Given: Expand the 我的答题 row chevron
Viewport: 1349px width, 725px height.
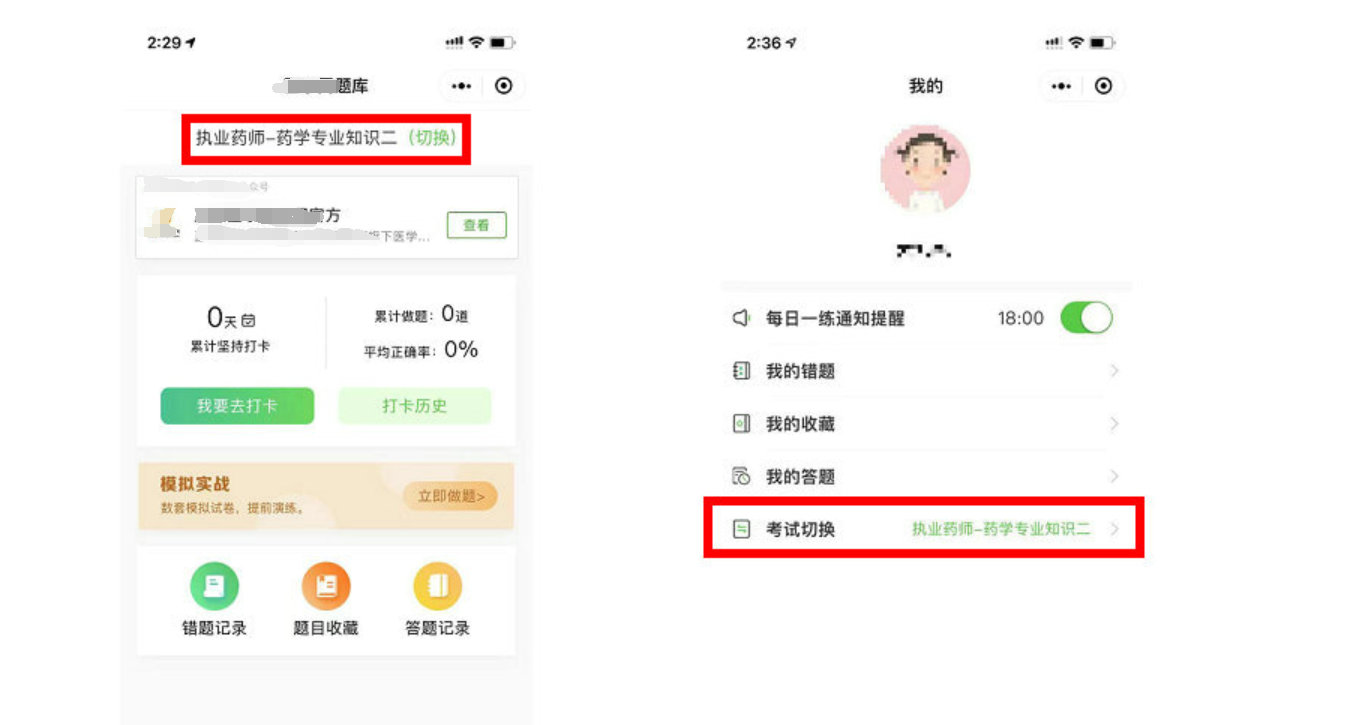Looking at the screenshot, I should point(1114,476).
